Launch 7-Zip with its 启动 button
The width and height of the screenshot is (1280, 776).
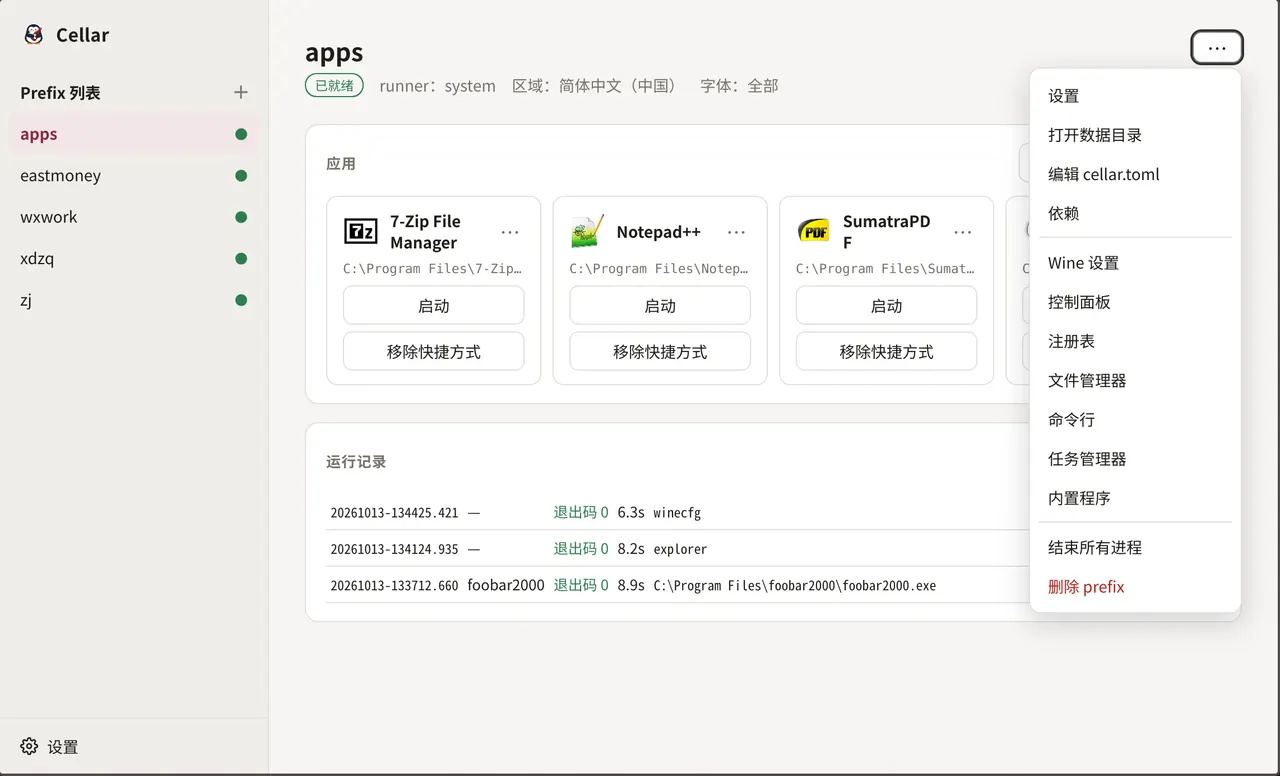point(434,306)
